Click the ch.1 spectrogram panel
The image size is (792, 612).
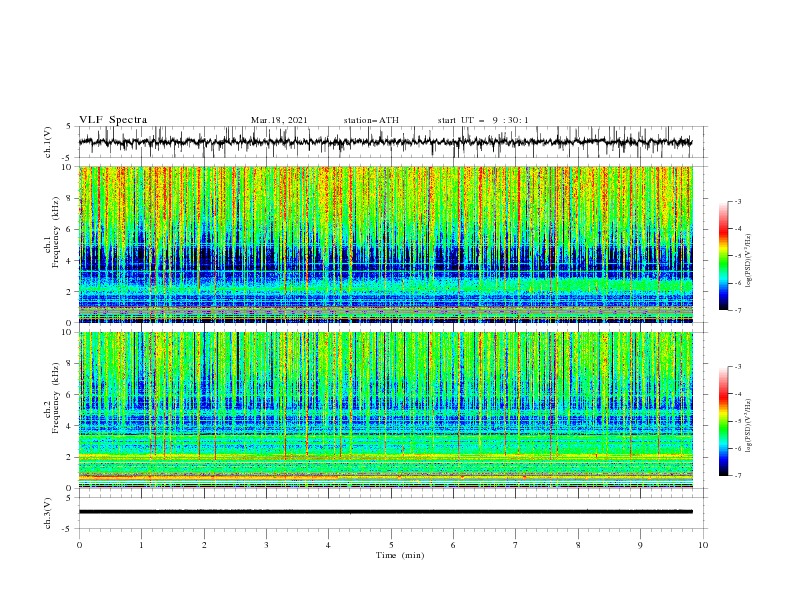[x=385, y=244]
